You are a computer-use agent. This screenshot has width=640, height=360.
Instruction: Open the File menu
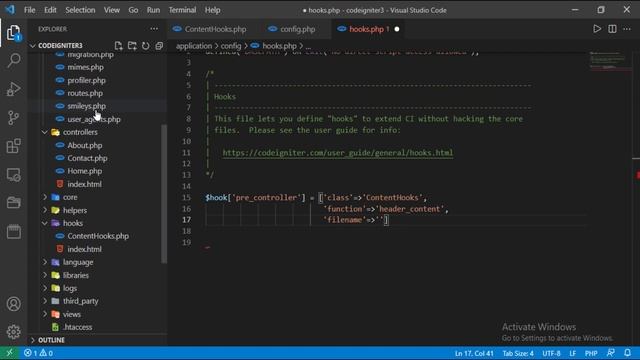[29, 10]
